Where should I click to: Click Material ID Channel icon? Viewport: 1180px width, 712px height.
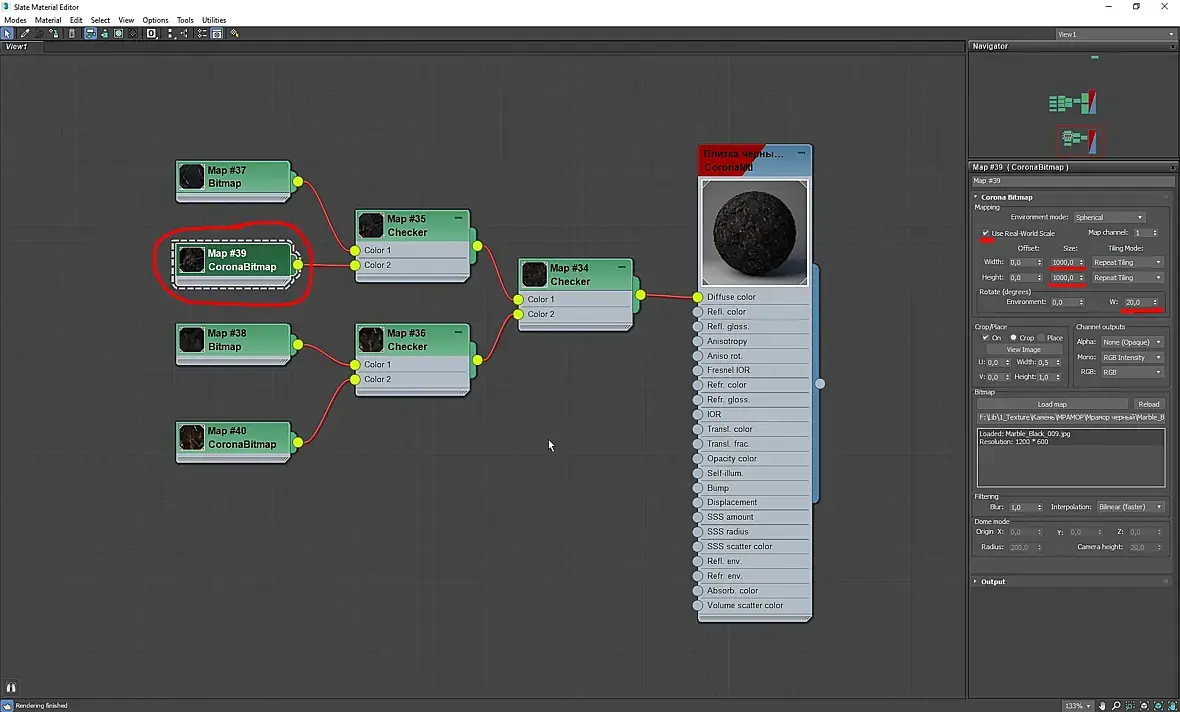point(151,33)
